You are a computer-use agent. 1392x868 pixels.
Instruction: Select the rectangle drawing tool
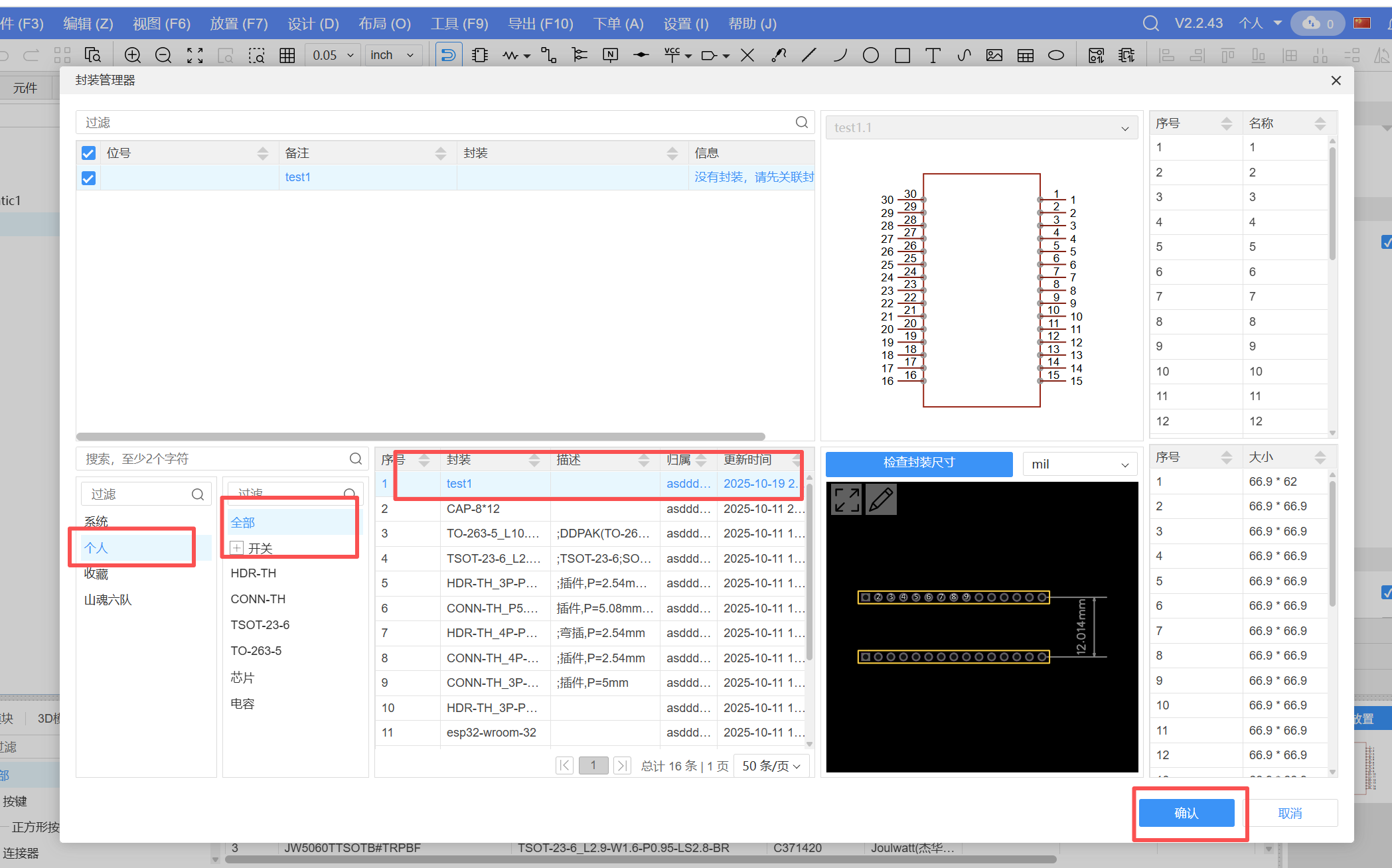coord(902,55)
